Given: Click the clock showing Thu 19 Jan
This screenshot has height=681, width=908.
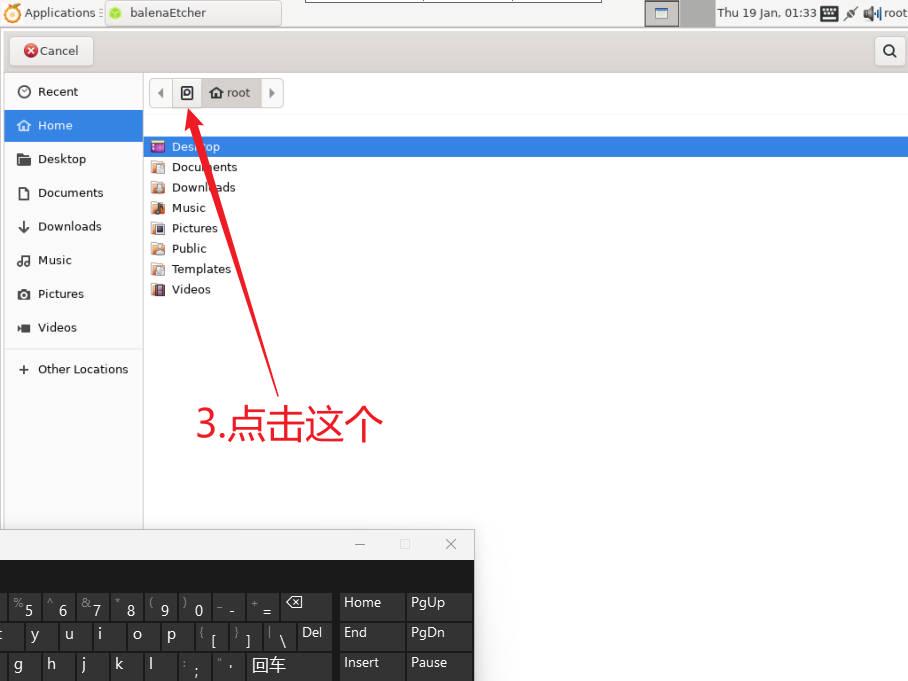Looking at the screenshot, I should click(x=767, y=13).
